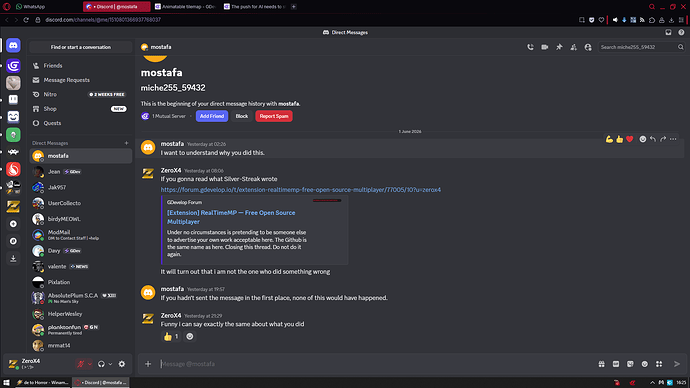Forward mostafa's first message
Screen dimensions: 690x388
click(x=663, y=139)
